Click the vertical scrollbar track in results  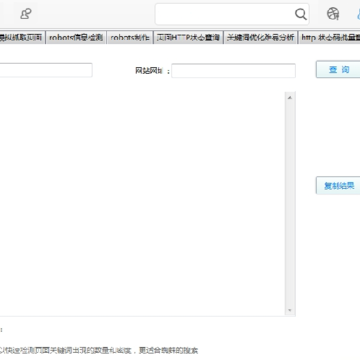pyautogui.click(x=290, y=204)
